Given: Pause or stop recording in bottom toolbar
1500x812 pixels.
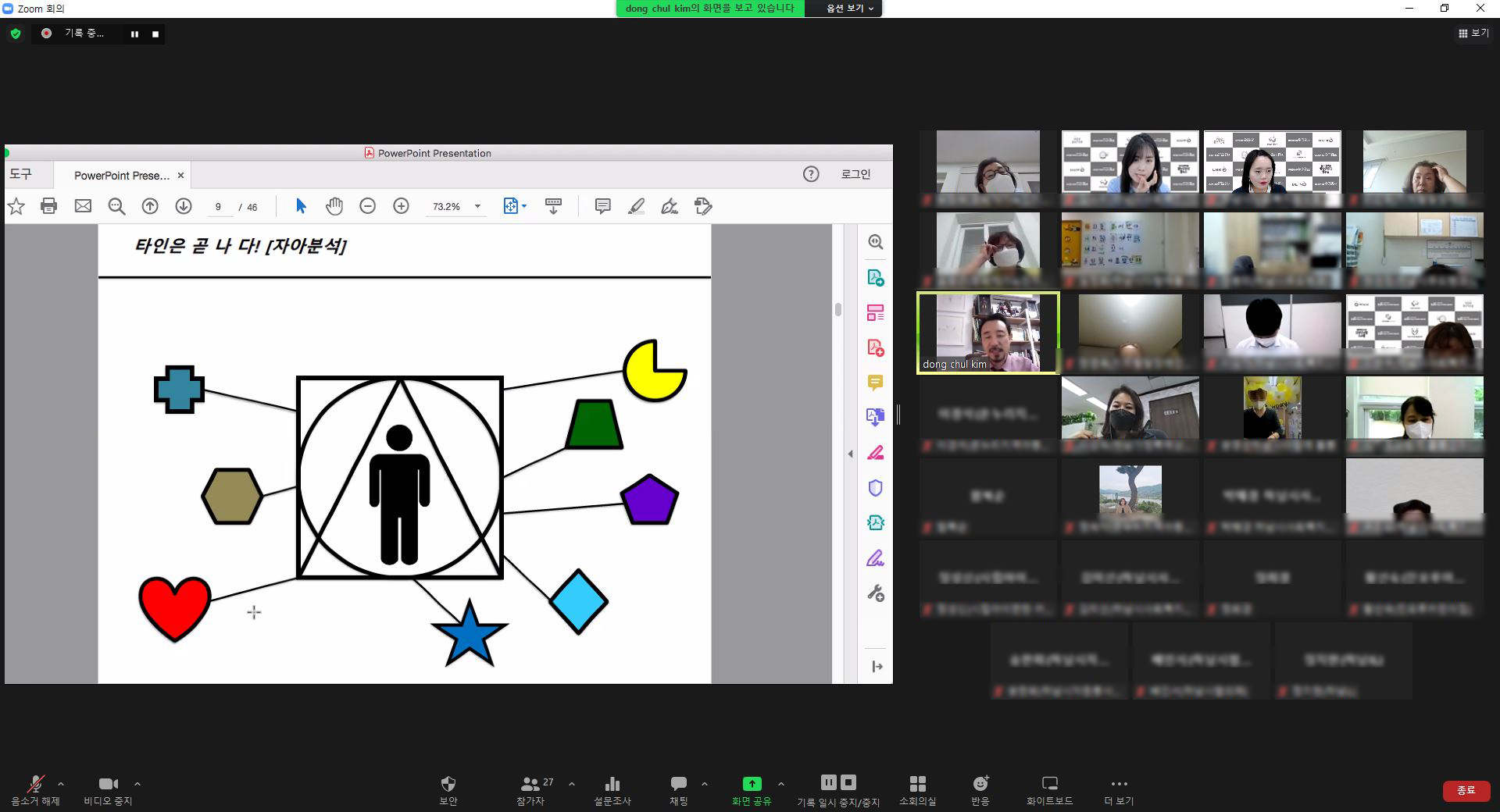Looking at the screenshot, I should [x=837, y=789].
